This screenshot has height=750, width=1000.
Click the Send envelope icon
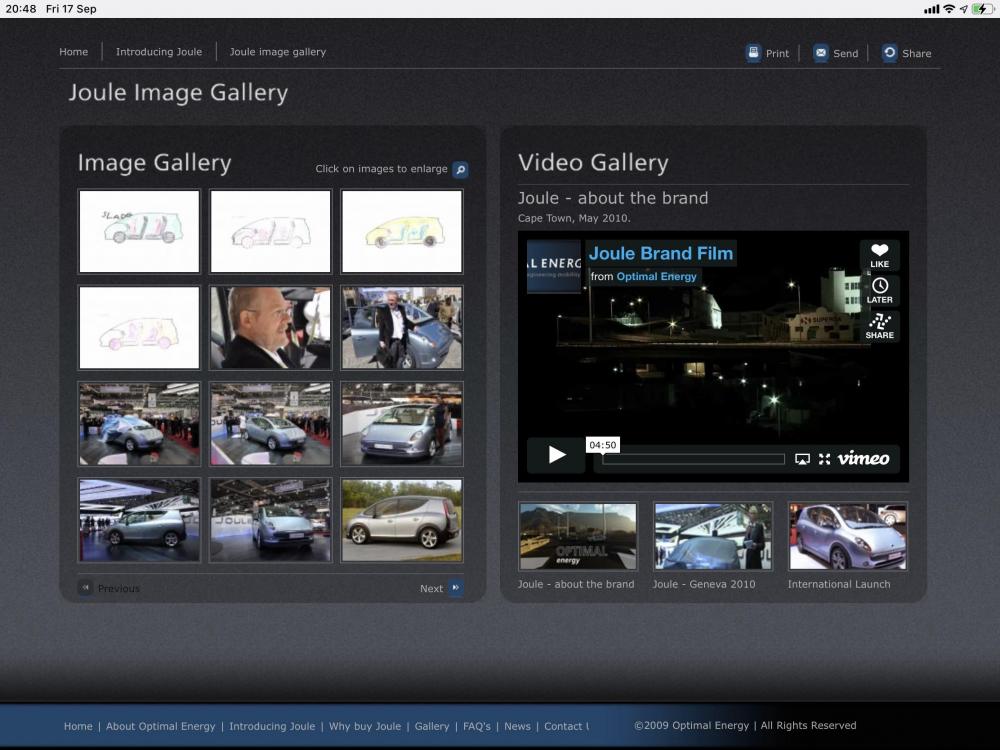coord(821,52)
